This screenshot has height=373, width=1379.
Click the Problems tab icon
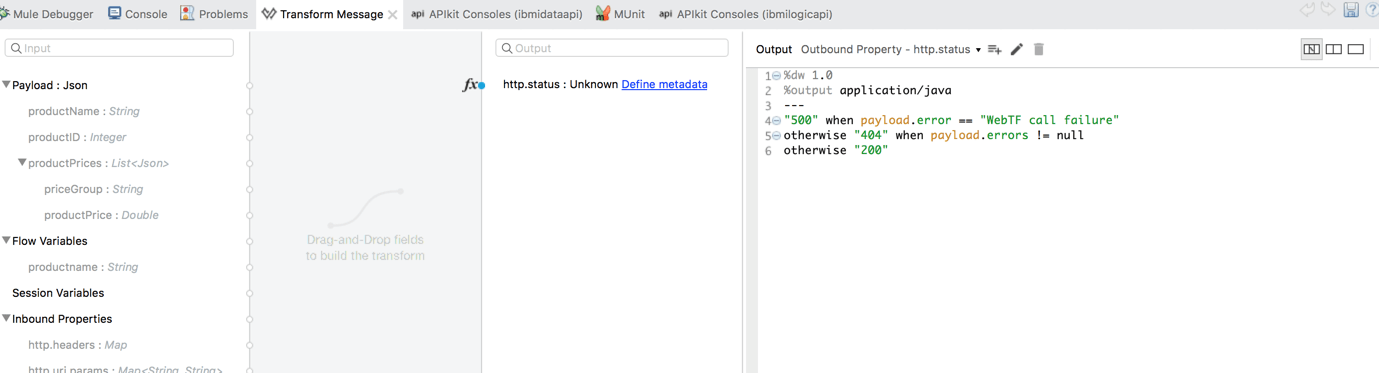pos(187,13)
